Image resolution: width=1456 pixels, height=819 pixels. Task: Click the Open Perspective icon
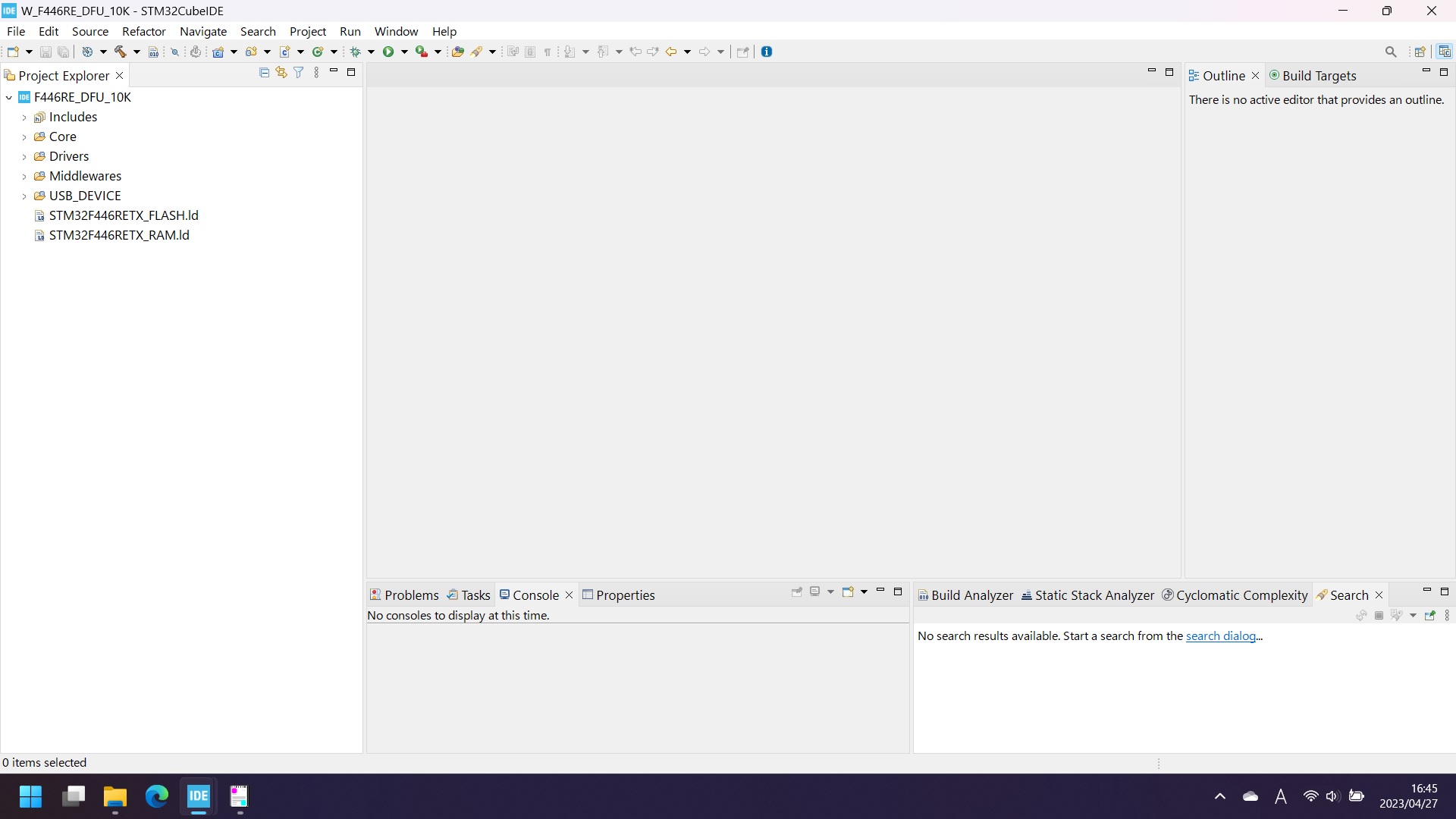pos(1420,52)
